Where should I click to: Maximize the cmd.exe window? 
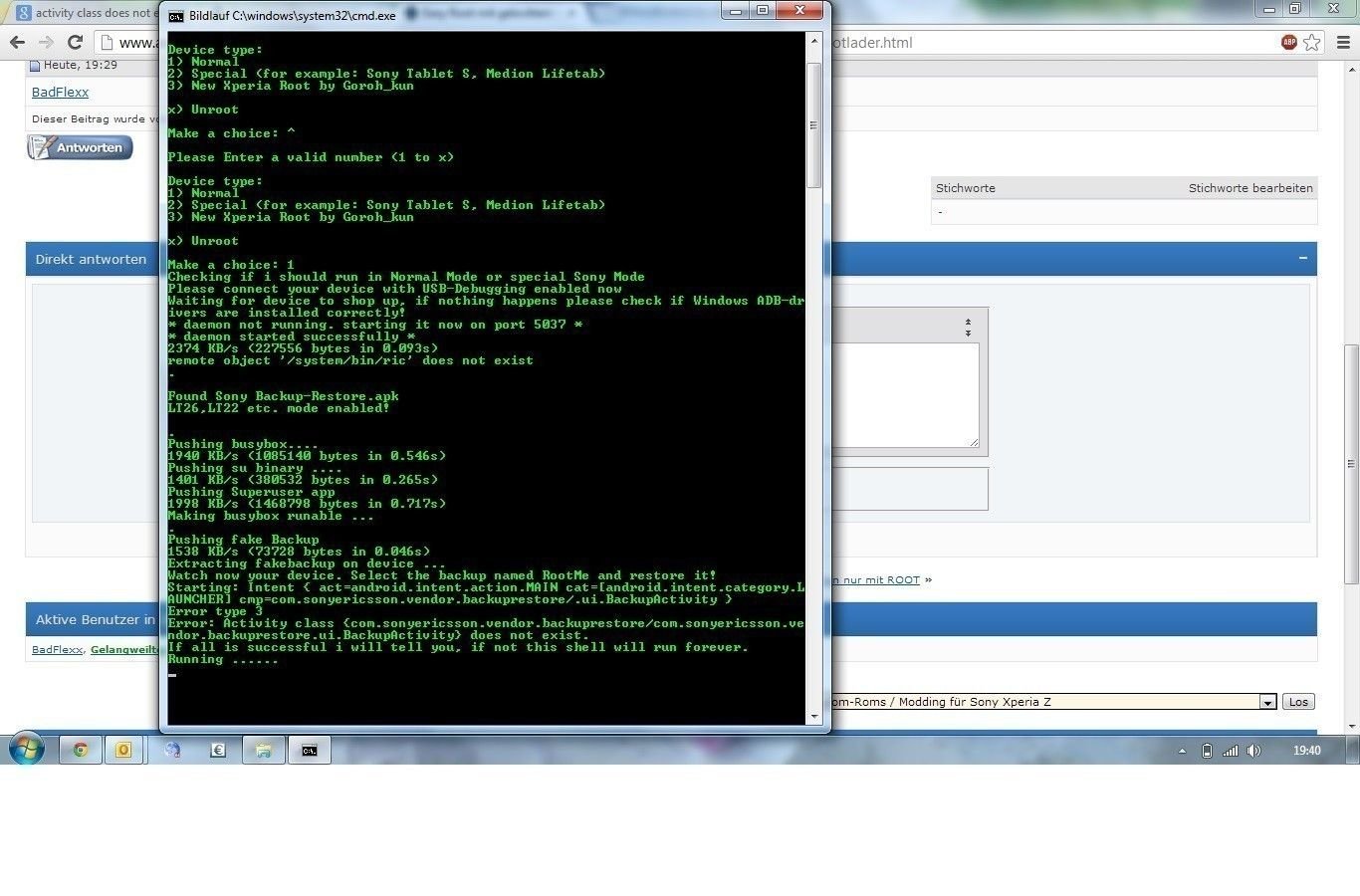coord(762,10)
